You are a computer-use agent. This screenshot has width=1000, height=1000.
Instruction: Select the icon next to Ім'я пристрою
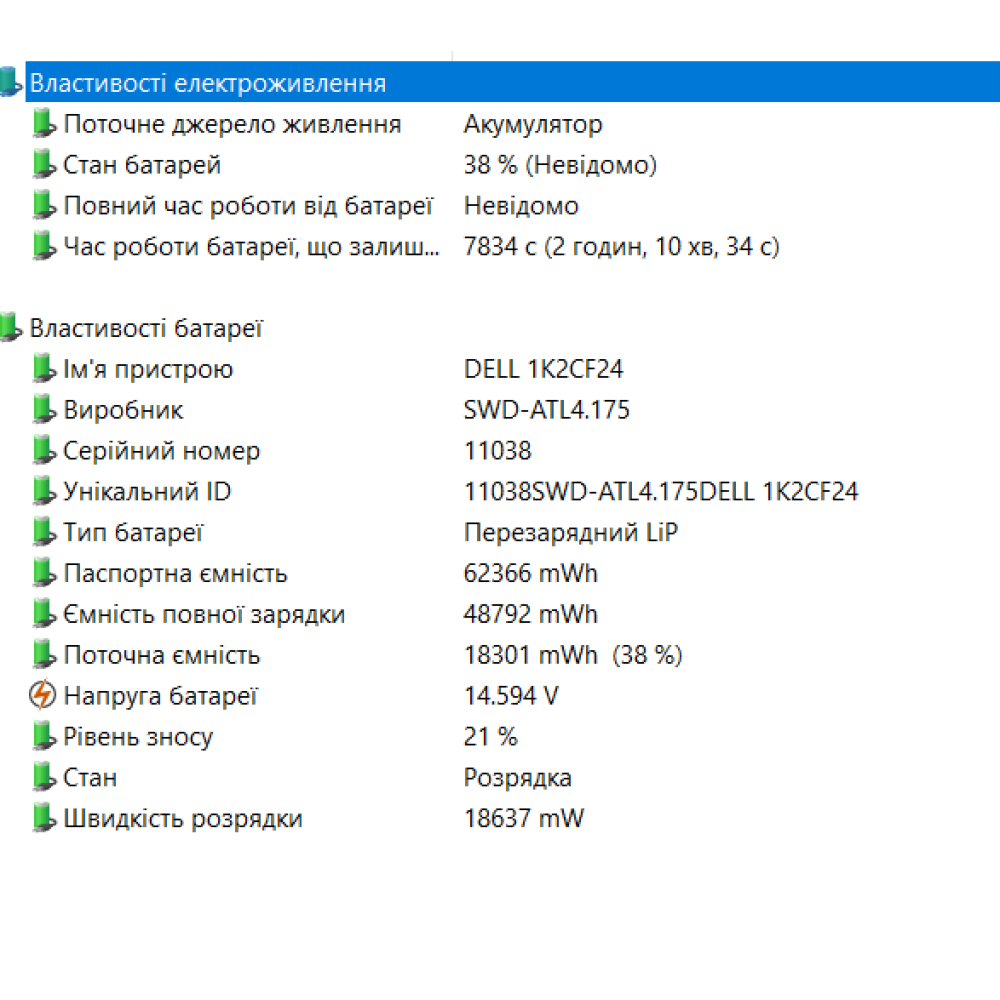point(45,368)
